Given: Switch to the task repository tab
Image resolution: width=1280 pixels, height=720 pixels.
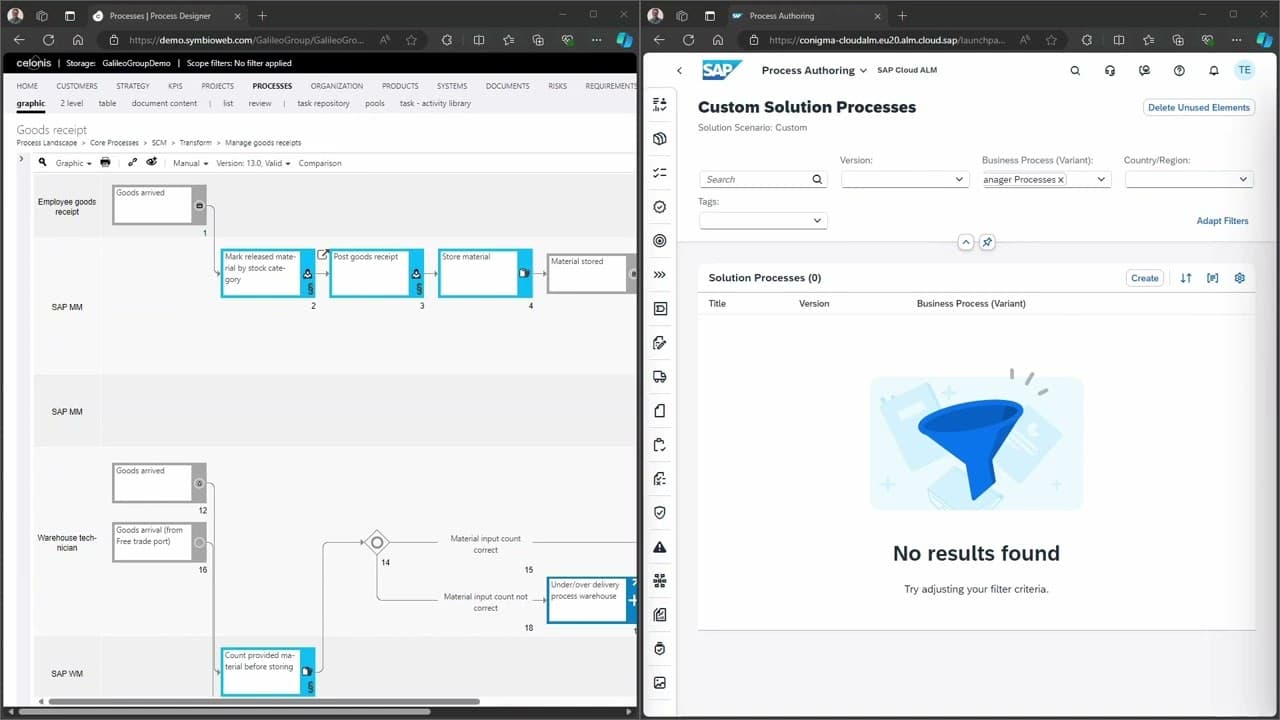Looking at the screenshot, I should [x=323, y=103].
